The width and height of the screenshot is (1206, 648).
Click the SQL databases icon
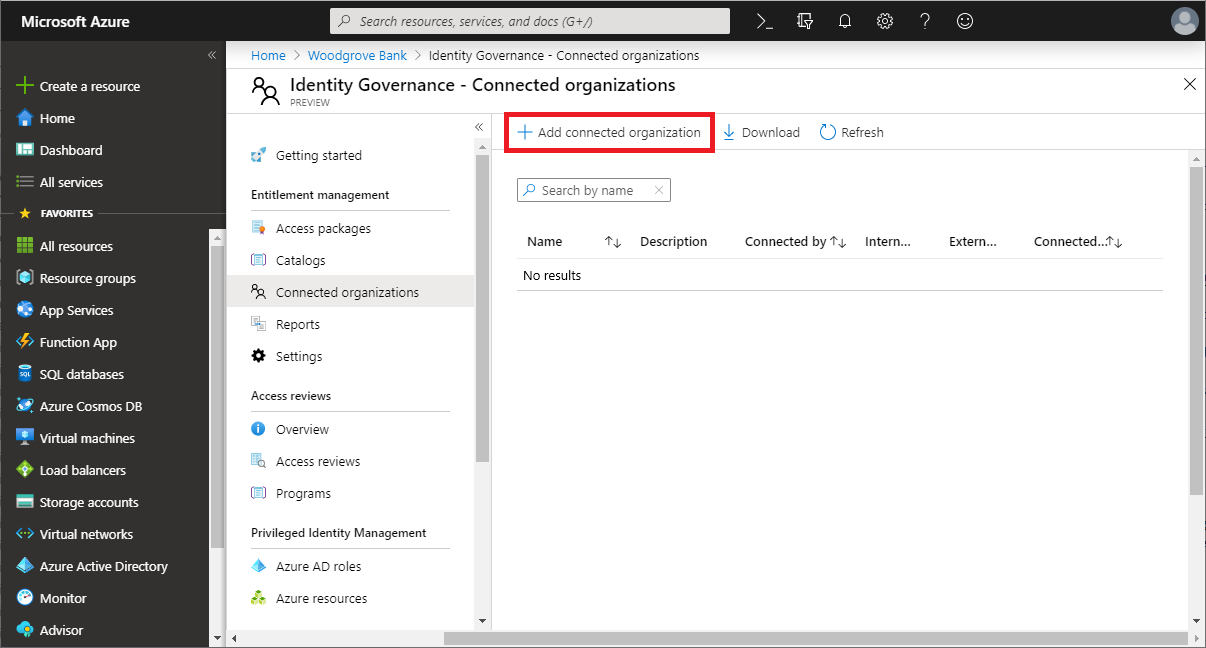click(x=25, y=374)
